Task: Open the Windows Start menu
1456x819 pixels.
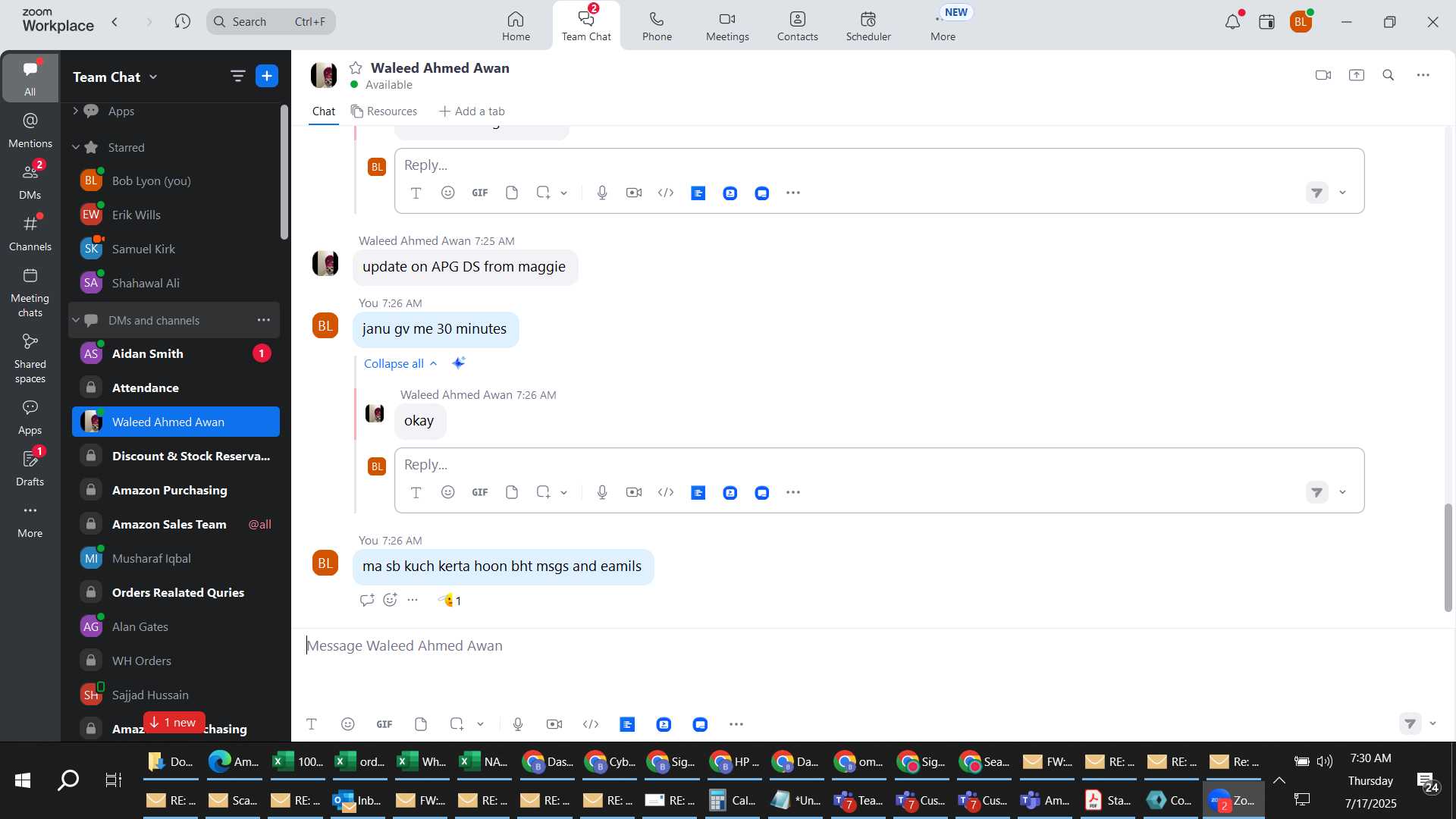Action: (23, 780)
